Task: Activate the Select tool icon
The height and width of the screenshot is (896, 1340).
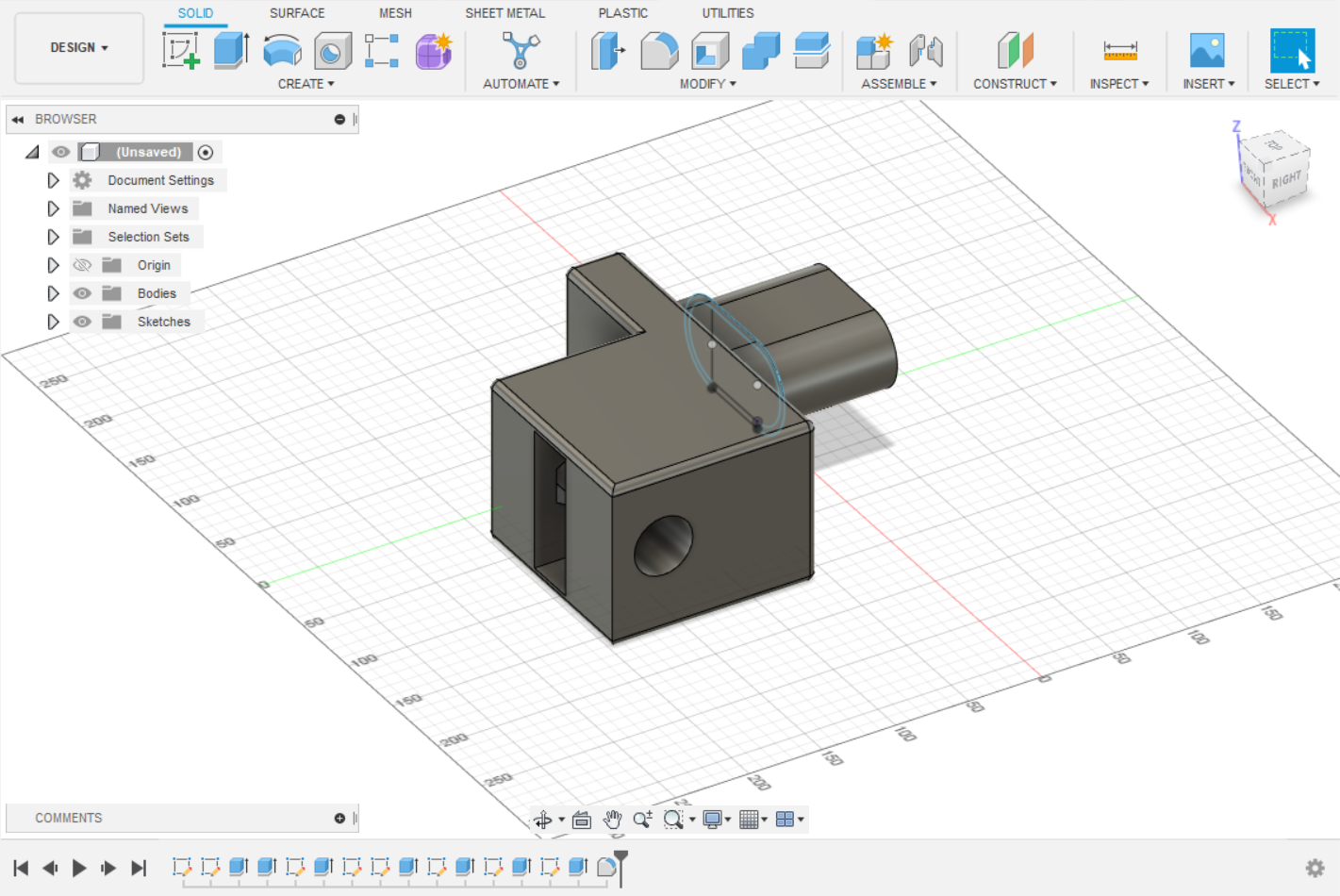Action: tap(1292, 51)
